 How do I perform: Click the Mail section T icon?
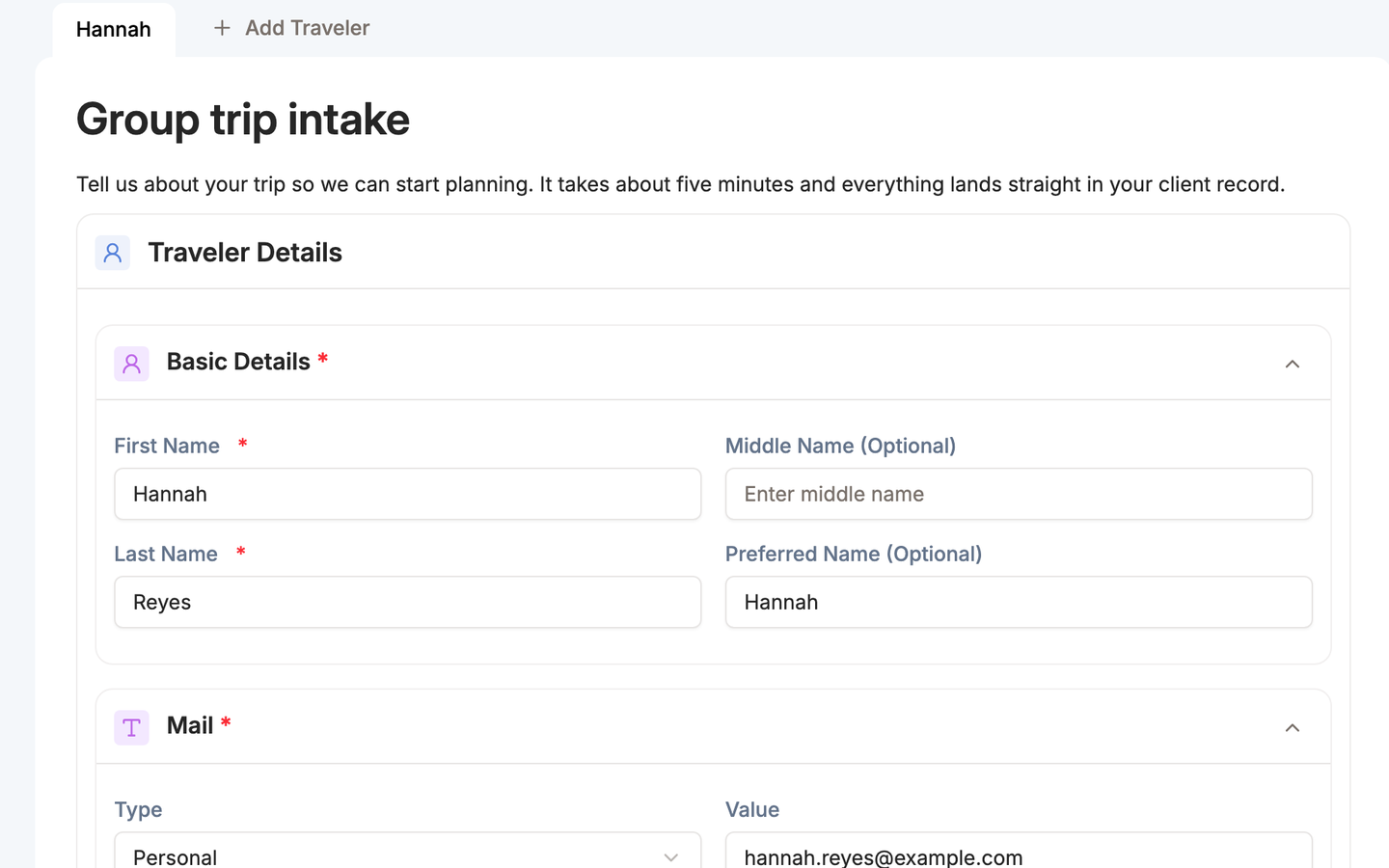click(131, 727)
